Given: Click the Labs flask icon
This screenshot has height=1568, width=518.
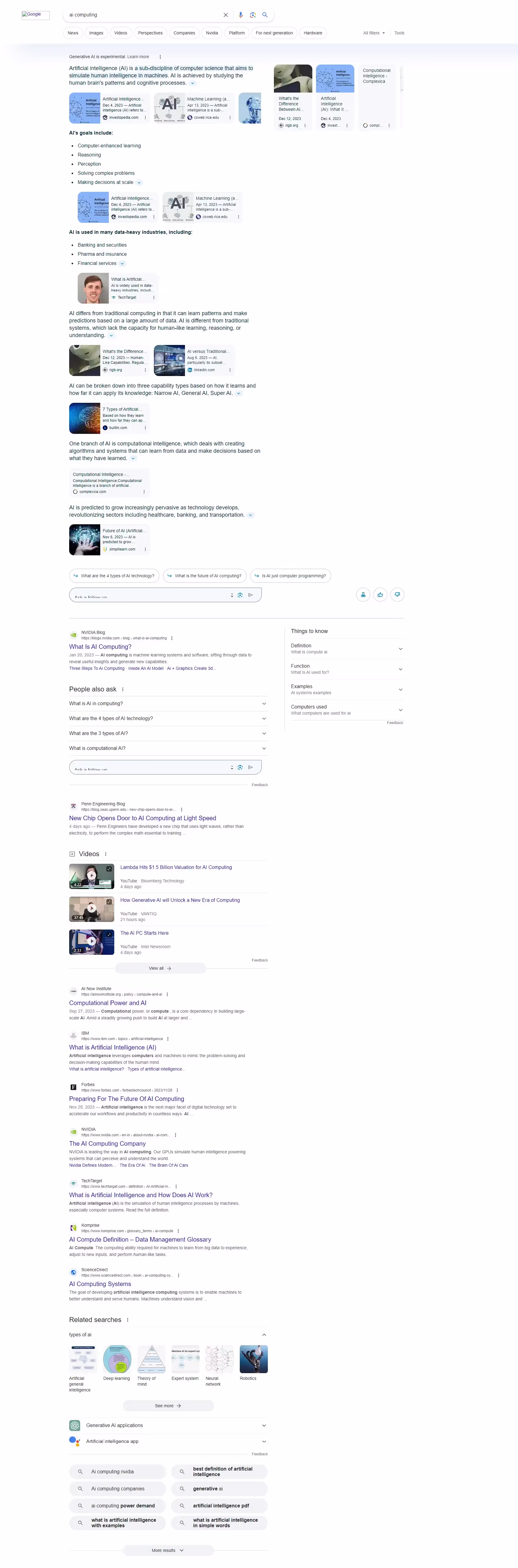Looking at the screenshot, I should pos(363,595).
